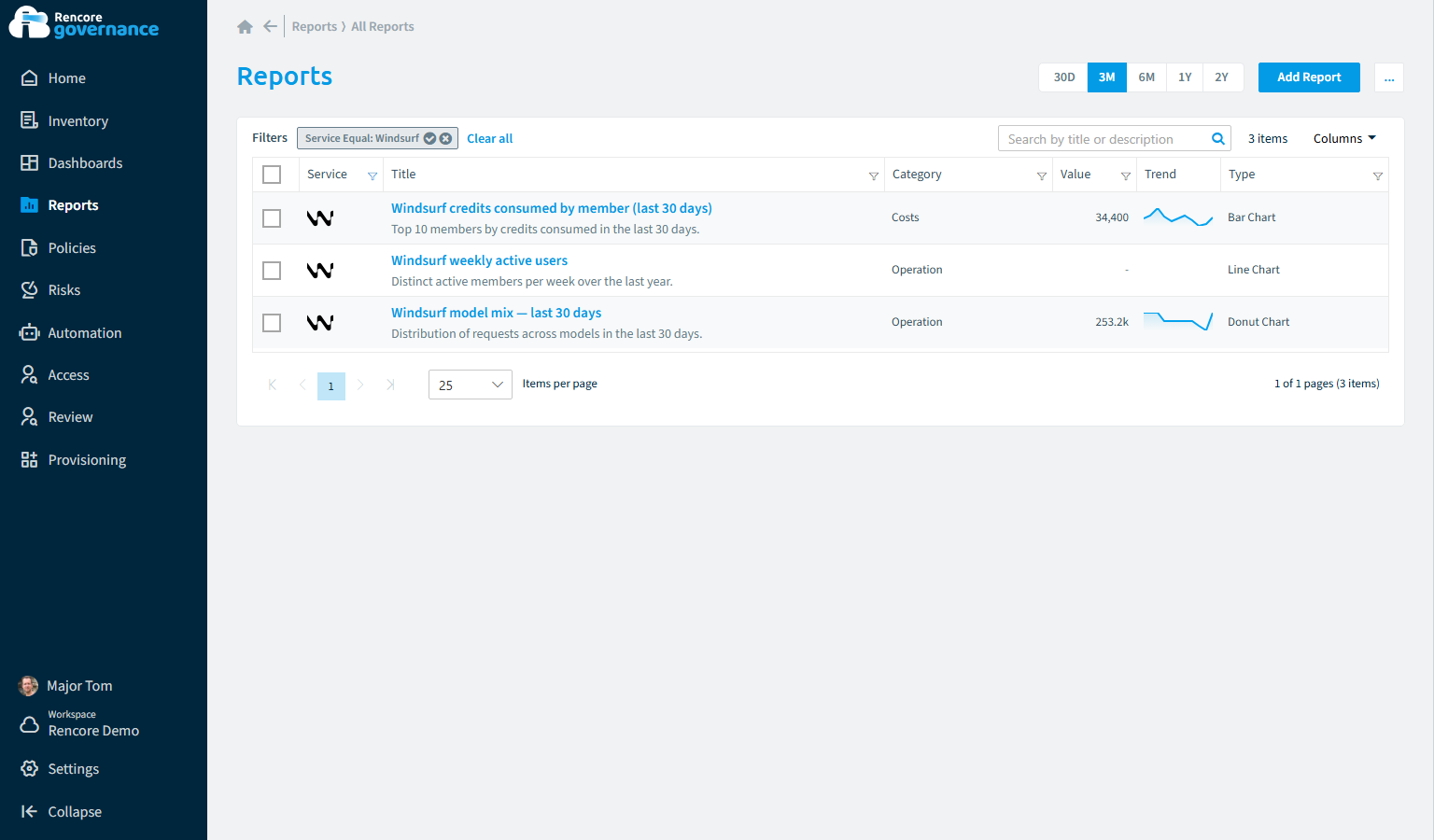Check the credits consumed by member row

(x=272, y=218)
